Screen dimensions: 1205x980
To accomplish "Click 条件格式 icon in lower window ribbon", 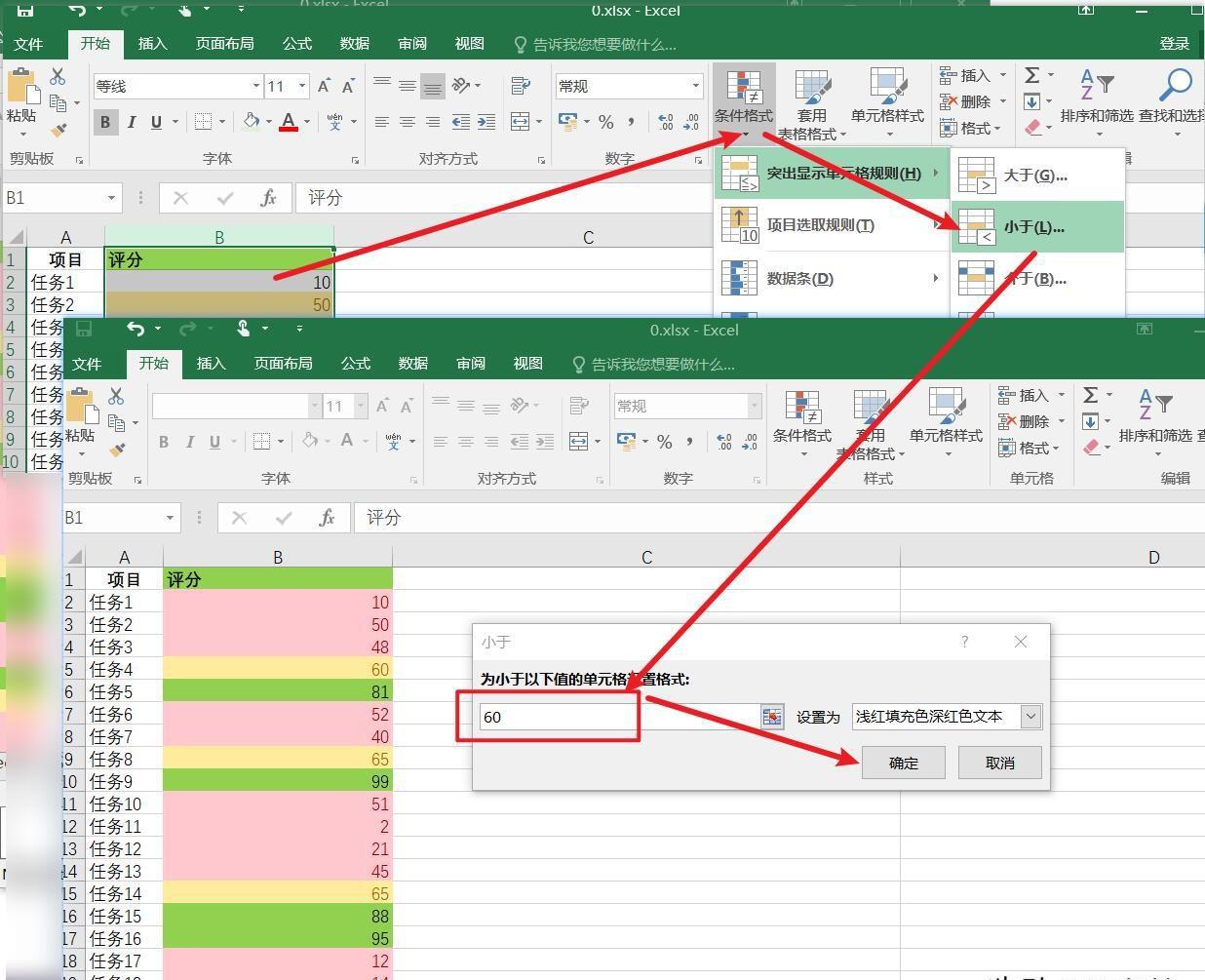I will (x=802, y=421).
